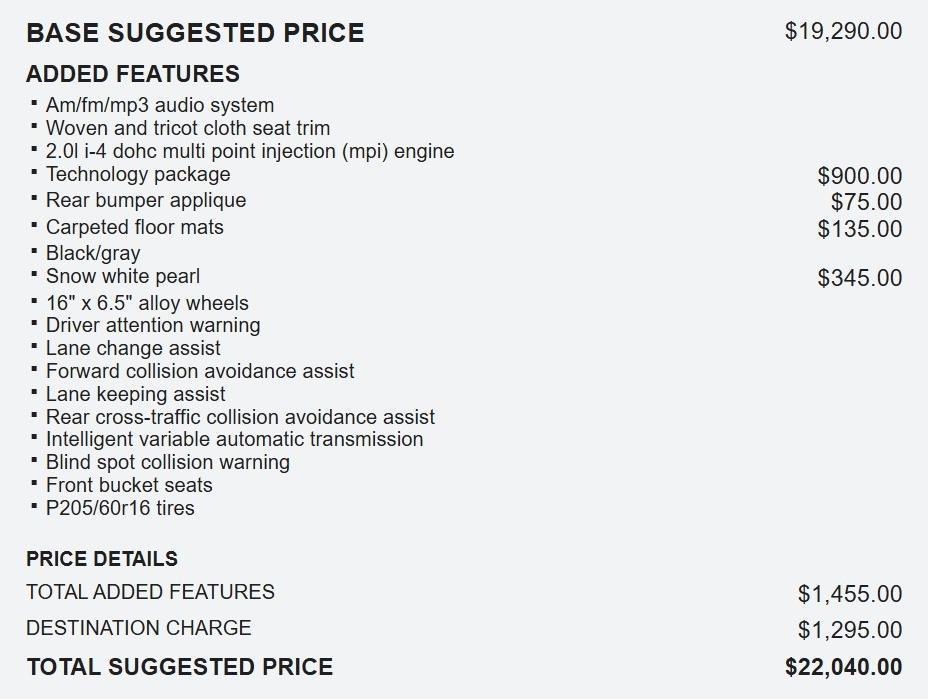Select the $19,290.00 base price amount
The image size is (928, 699).
click(x=843, y=31)
